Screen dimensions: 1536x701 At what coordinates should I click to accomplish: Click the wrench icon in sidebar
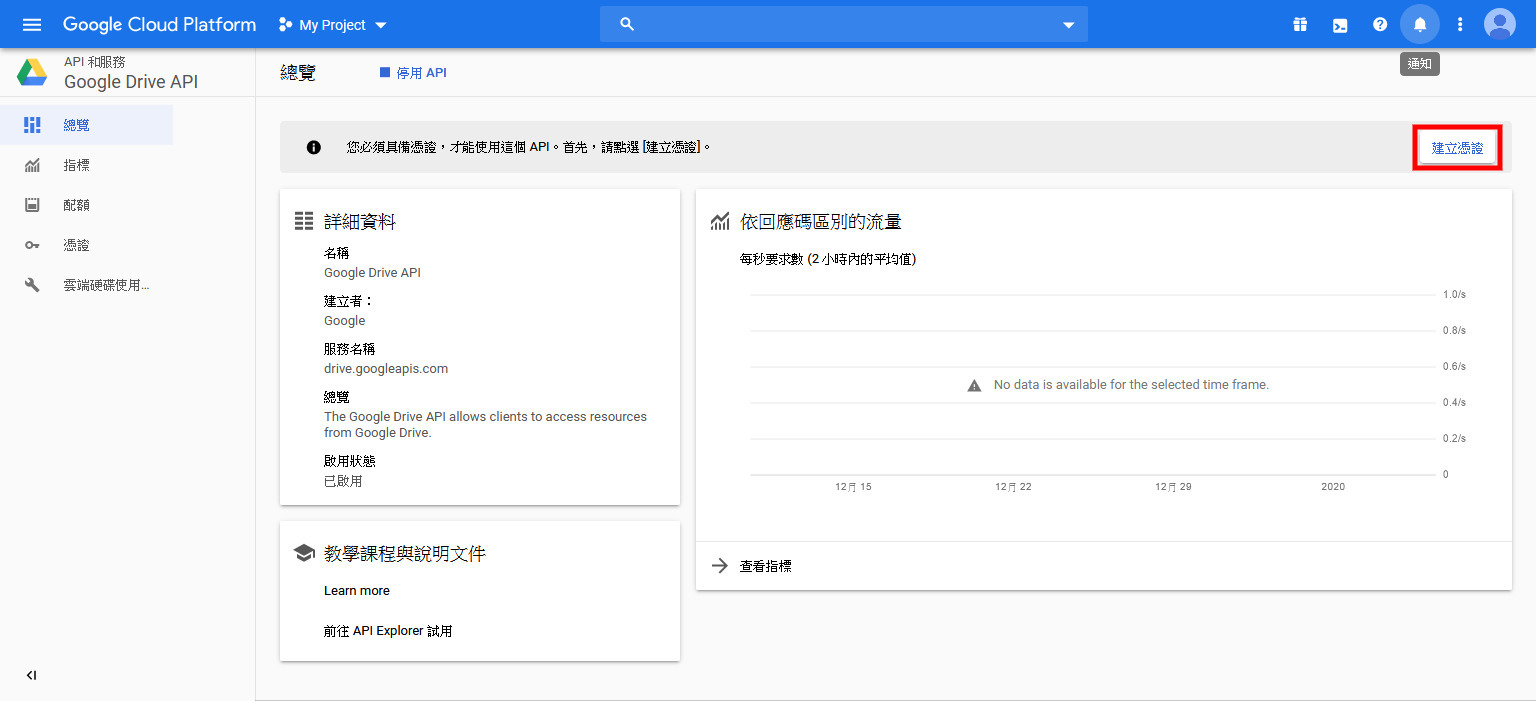(32, 285)
